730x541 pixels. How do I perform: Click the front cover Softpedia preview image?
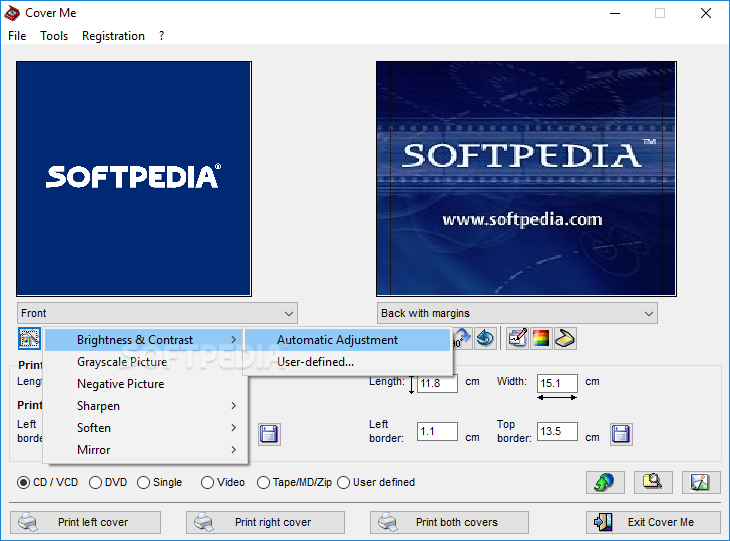click(x=134, y=179)
